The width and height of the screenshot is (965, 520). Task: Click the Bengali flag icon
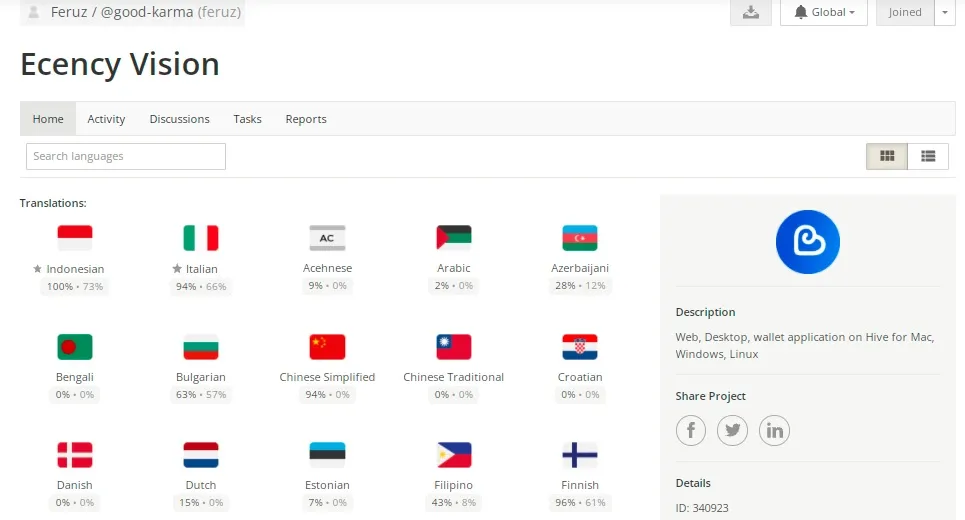[74, 347]
